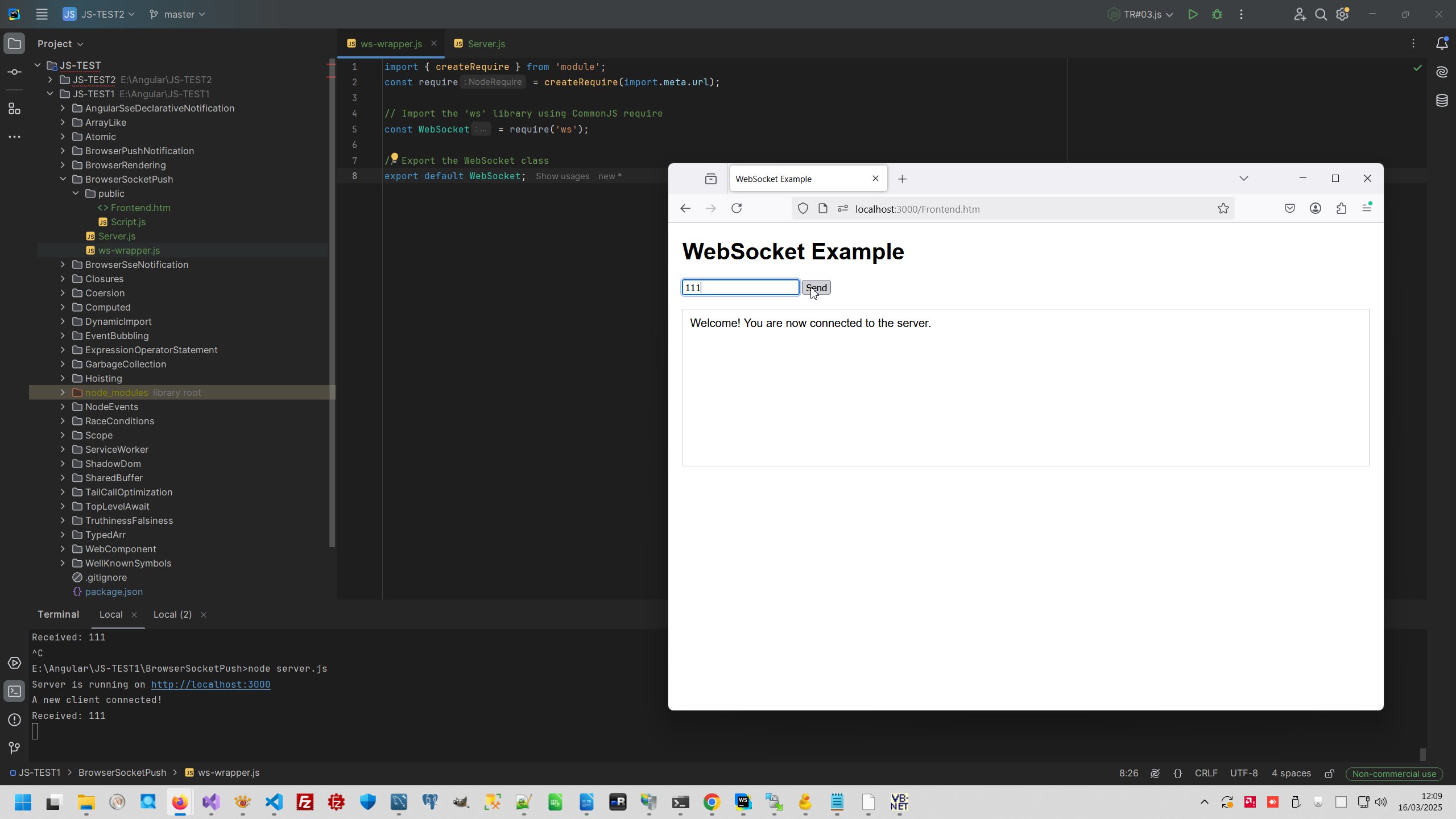The image size is (1456, 819).
Task: Click the green Run button in toolbar
Action: pyautogui.click(x=1193, y=14)
